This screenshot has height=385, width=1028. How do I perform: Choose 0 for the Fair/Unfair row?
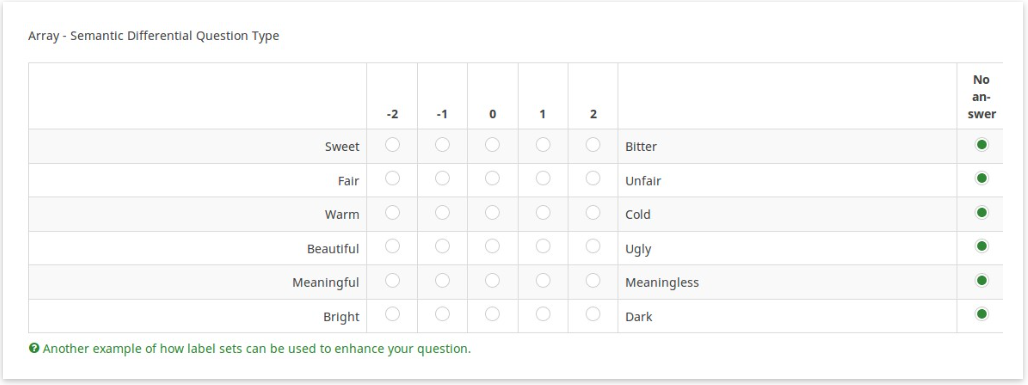492,178
